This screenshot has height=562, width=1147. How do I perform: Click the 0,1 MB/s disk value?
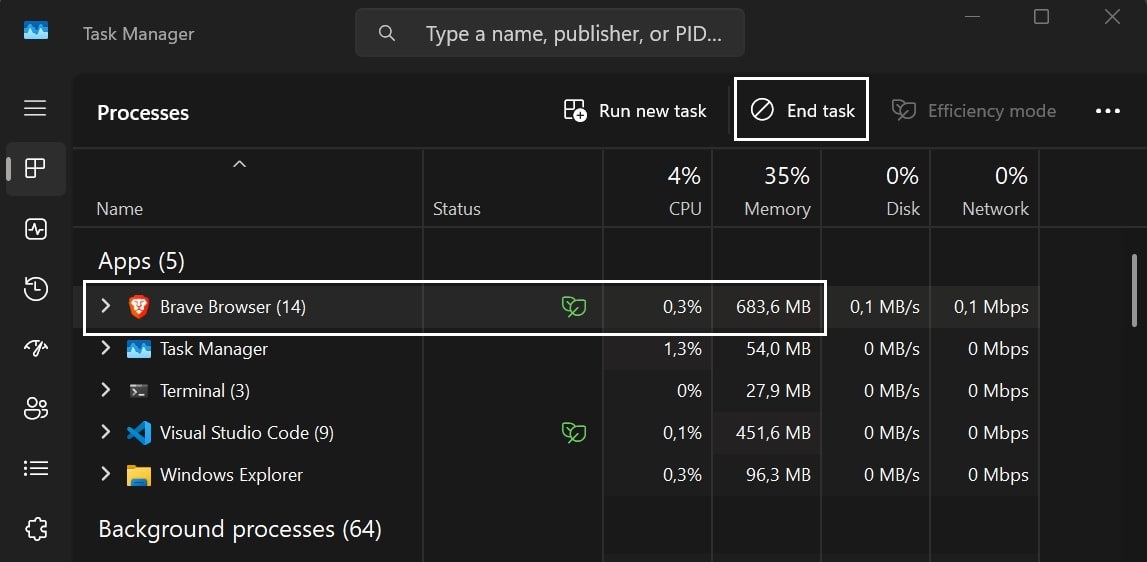pyautogui.click(x=884, y=307)
